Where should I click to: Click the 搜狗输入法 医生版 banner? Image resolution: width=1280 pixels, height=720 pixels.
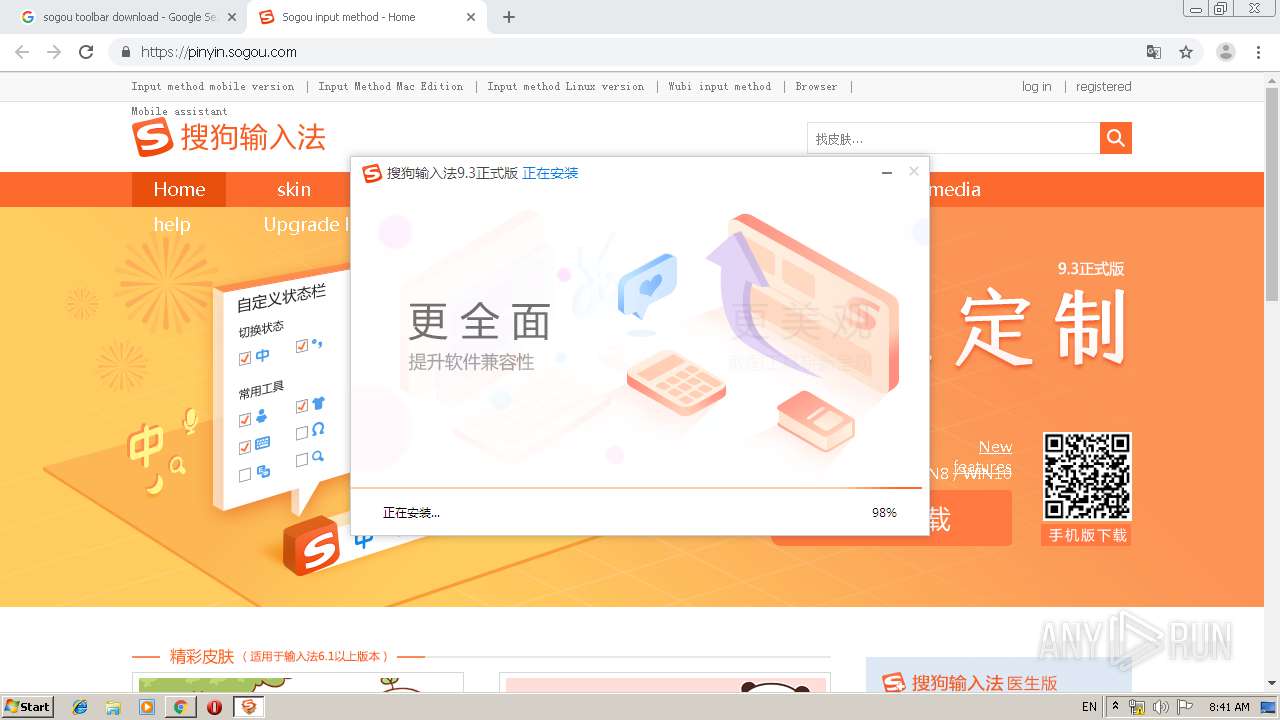coord(998,676)
